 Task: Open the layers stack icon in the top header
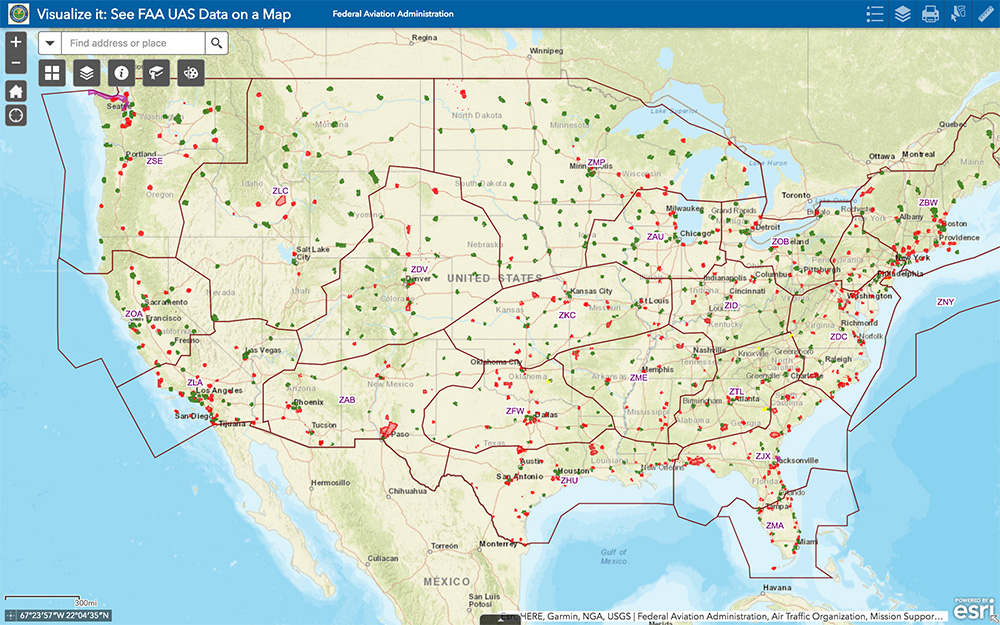(x=903, y=13)
